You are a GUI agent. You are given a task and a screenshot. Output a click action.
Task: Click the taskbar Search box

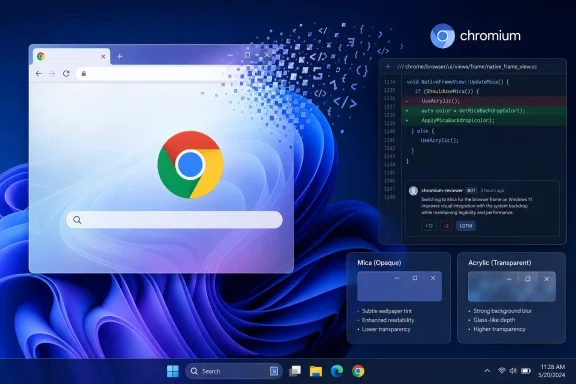point(234,371)
